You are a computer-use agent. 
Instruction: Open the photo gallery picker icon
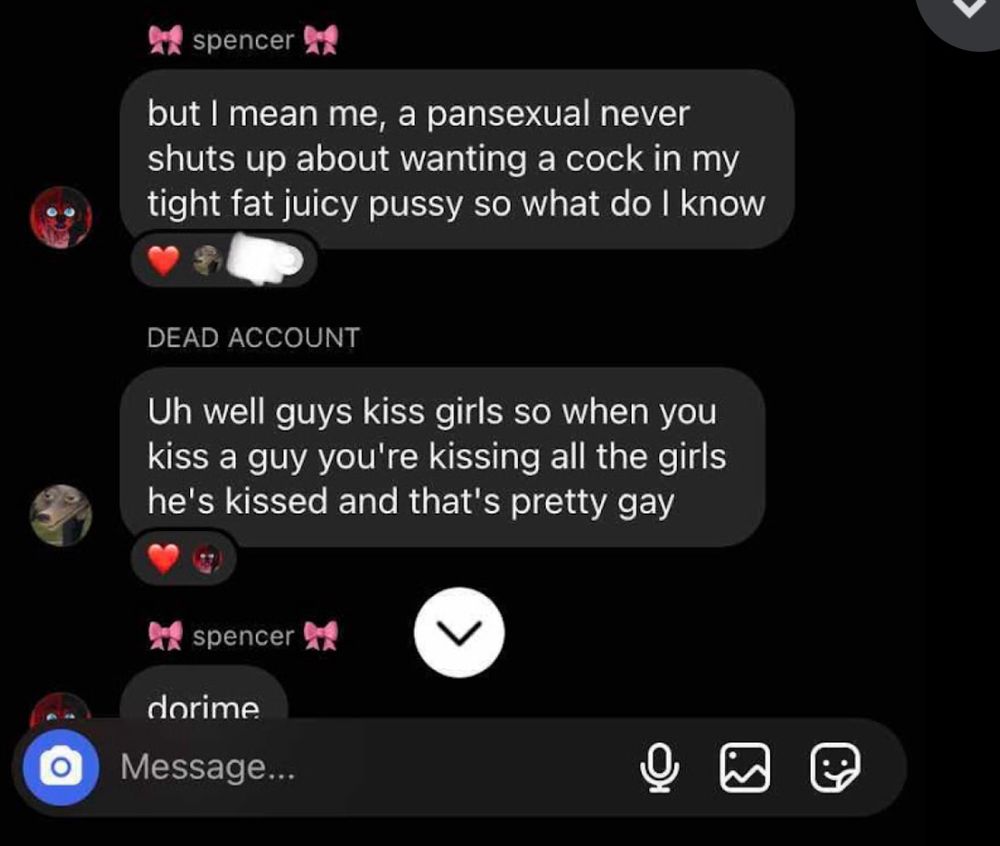(x=744, y=767)
